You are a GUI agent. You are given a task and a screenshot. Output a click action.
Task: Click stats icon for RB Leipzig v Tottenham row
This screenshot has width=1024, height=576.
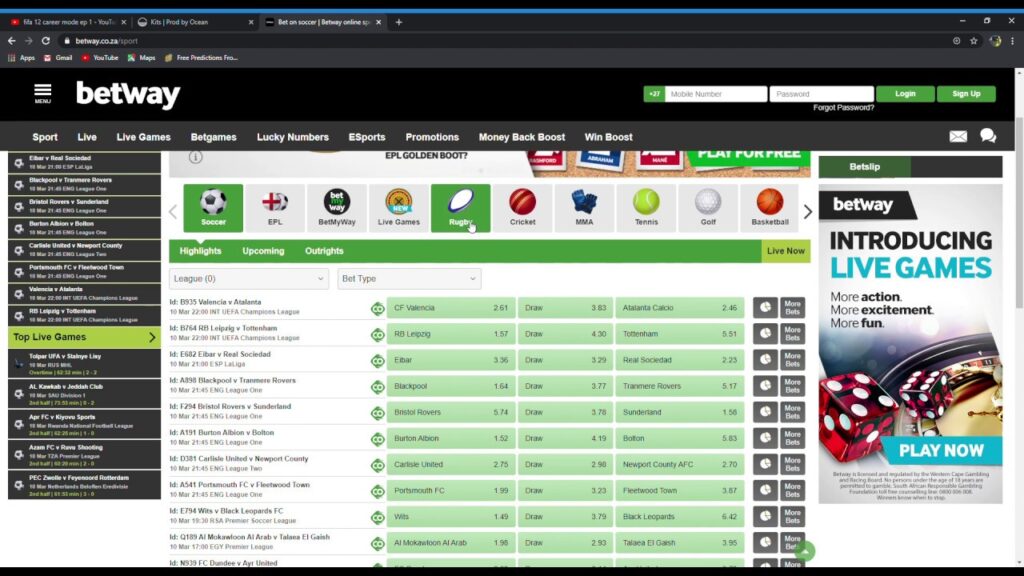[765, 333]
